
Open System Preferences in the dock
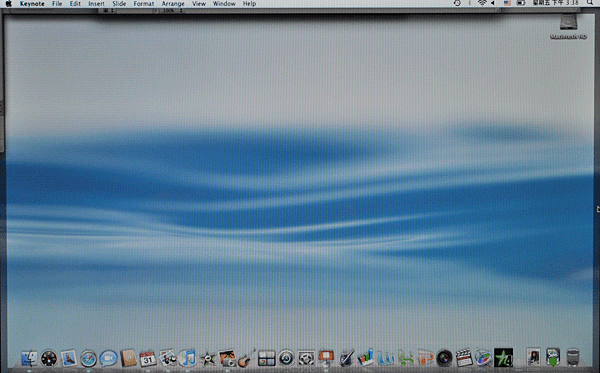point(306,358)
